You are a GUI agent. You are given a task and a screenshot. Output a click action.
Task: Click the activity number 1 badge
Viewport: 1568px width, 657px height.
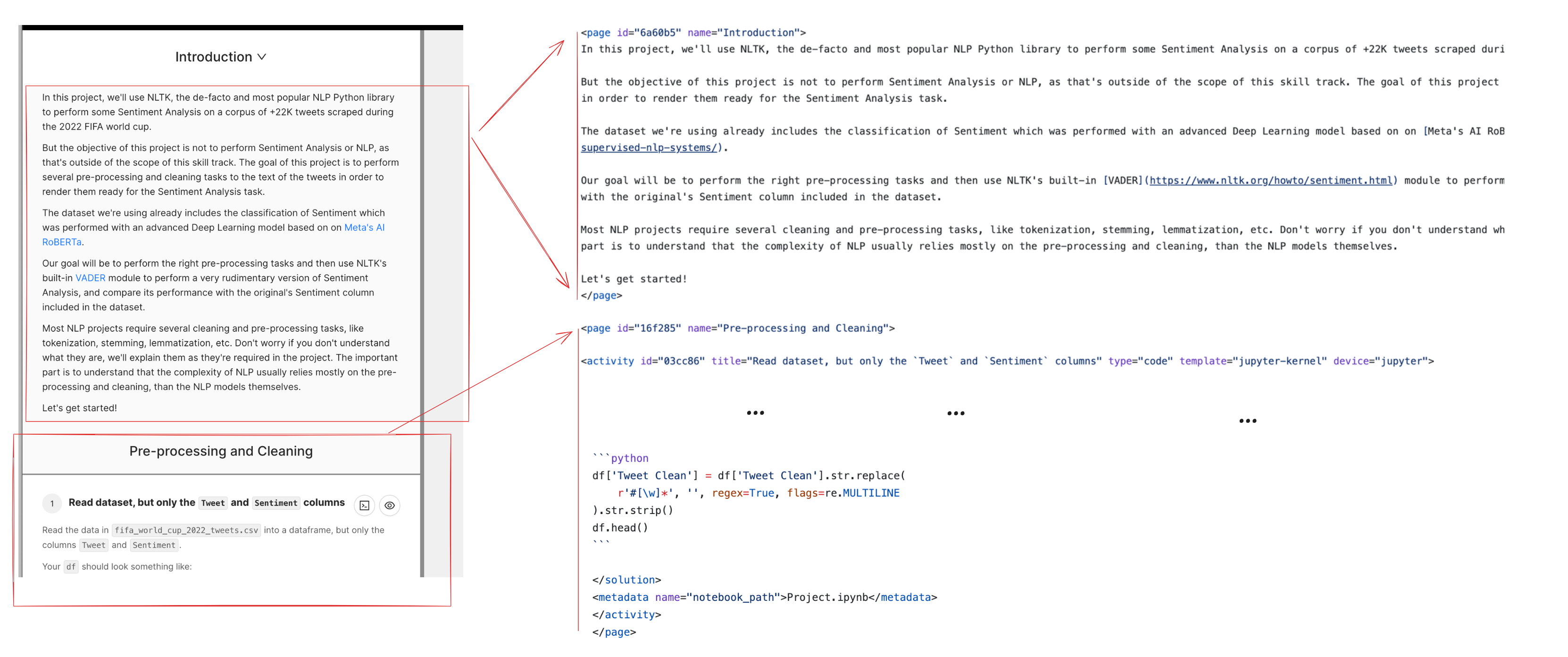tap(52, 504)
